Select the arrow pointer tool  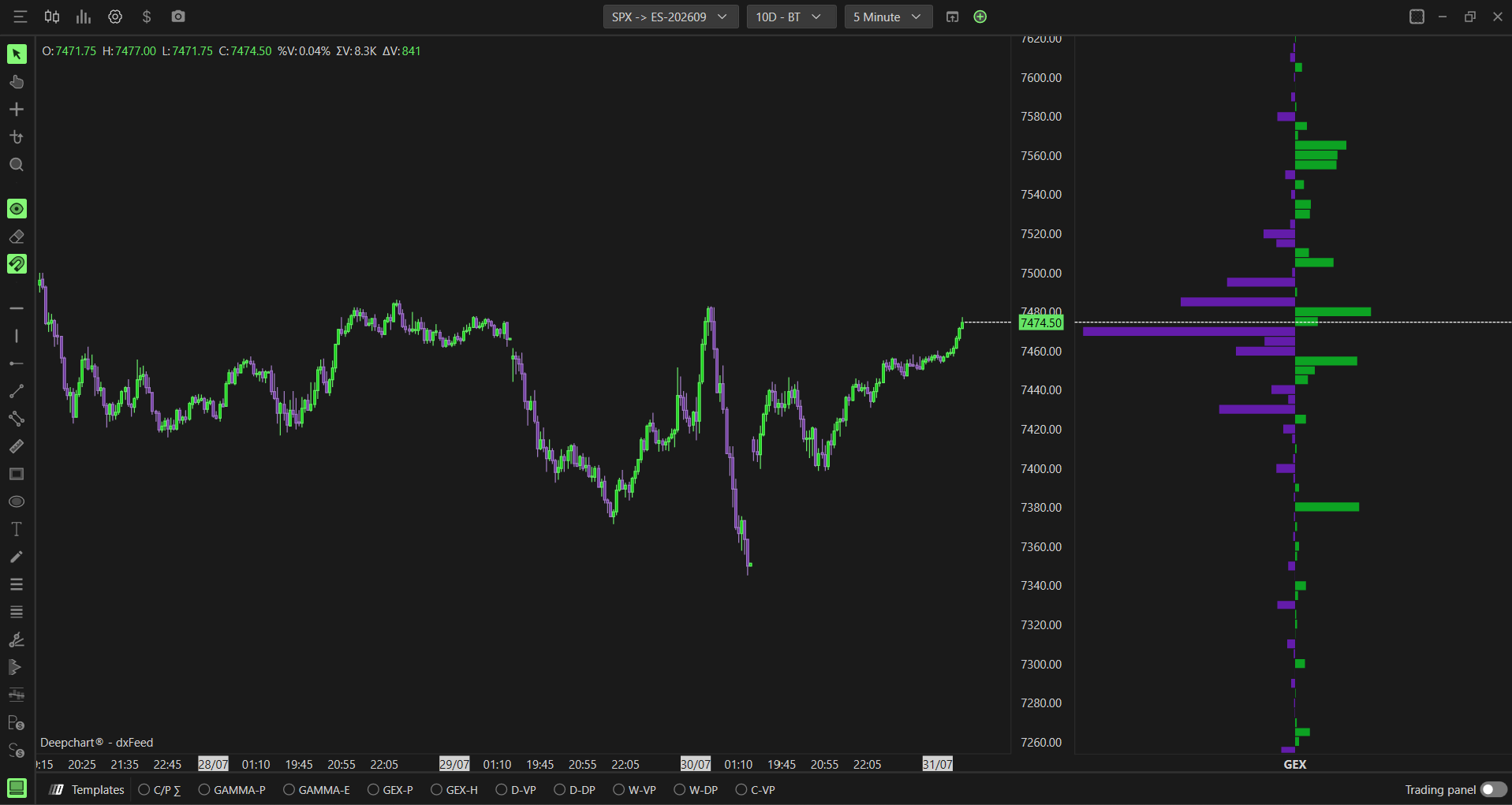coord(17,54)
